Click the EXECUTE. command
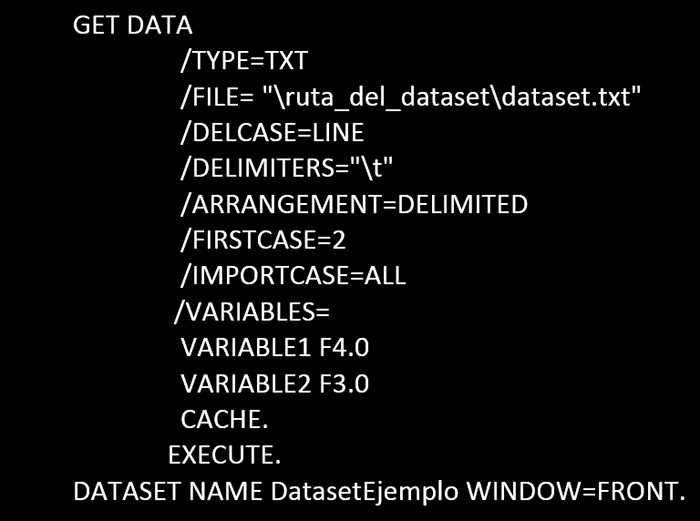Image resolution: width=700 pixels, height=521 pixels. click(225, 456)
